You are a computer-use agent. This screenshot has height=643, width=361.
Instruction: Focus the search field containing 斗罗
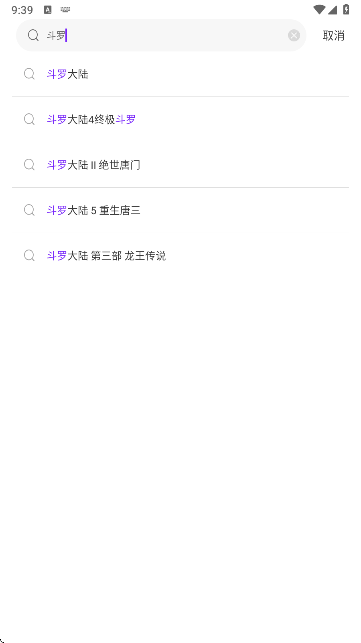(161, 35)
